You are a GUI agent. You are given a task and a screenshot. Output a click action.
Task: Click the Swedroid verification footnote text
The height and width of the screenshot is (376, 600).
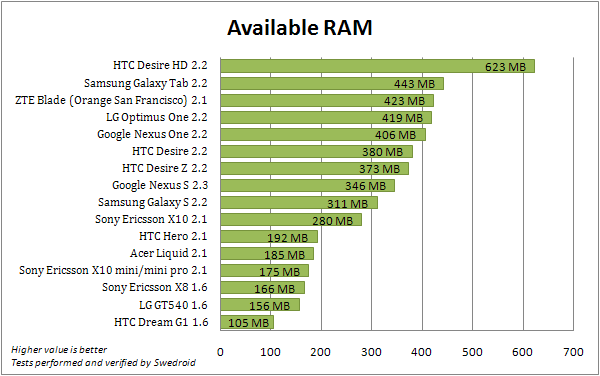(103, 363)
